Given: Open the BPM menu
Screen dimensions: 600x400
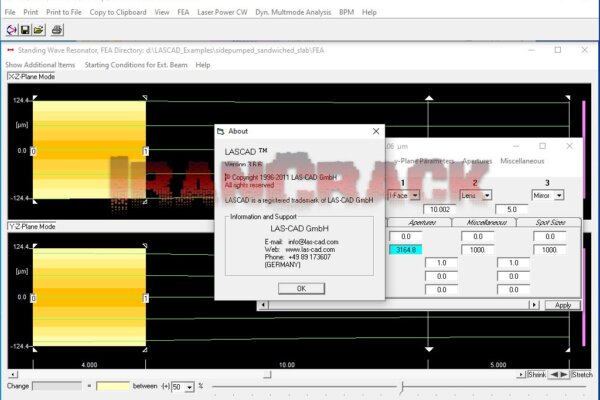Looking at the screenshot, I should 346,12.
